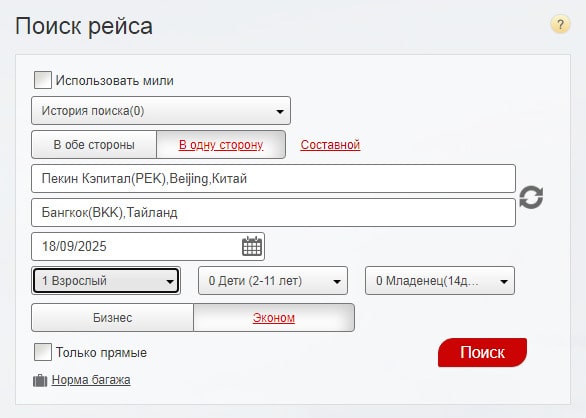Click the suitcase icon beside Норма багажа
The height and width of the screenshot is (418, 586).
(40, 380)
